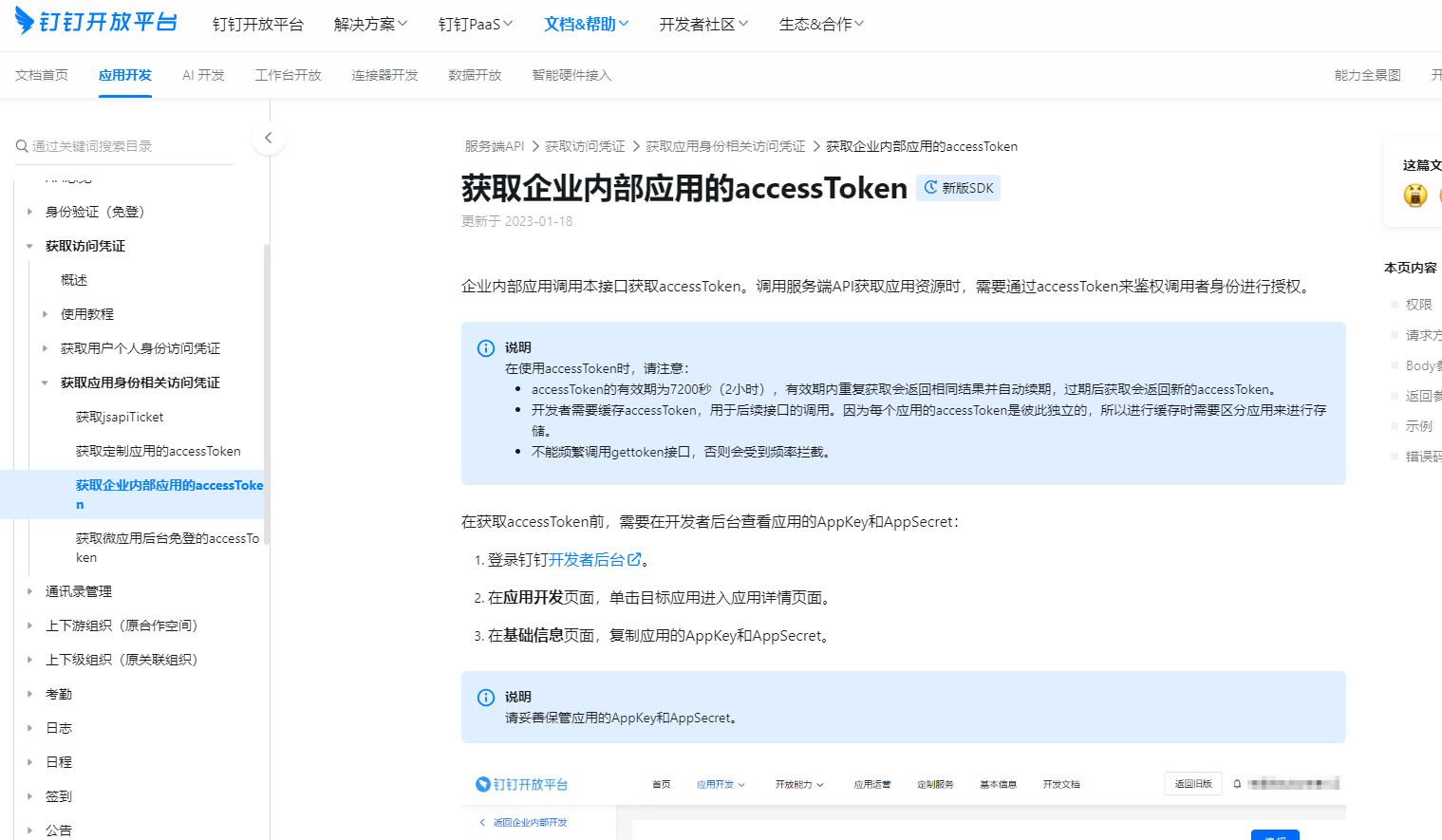Open 获取定制应用的accessToken sidebar item
Screen dimensions: 1442x840
click(159, 451)
